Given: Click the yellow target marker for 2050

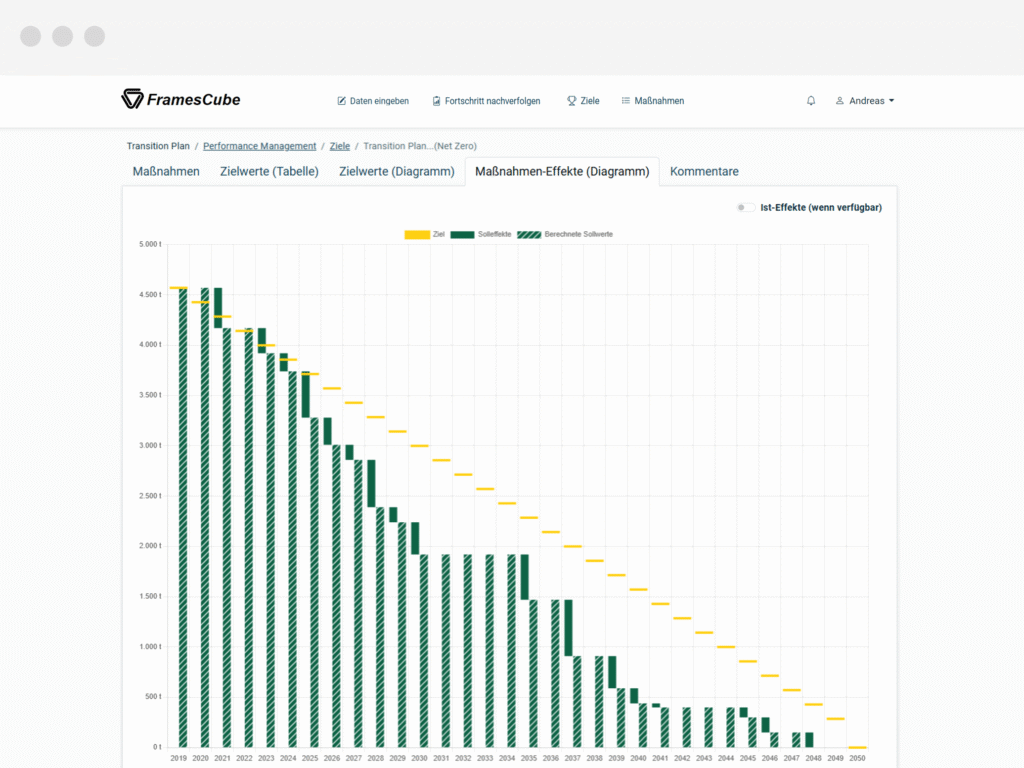Looking at the screenshot, I should [x=857, y=747].
